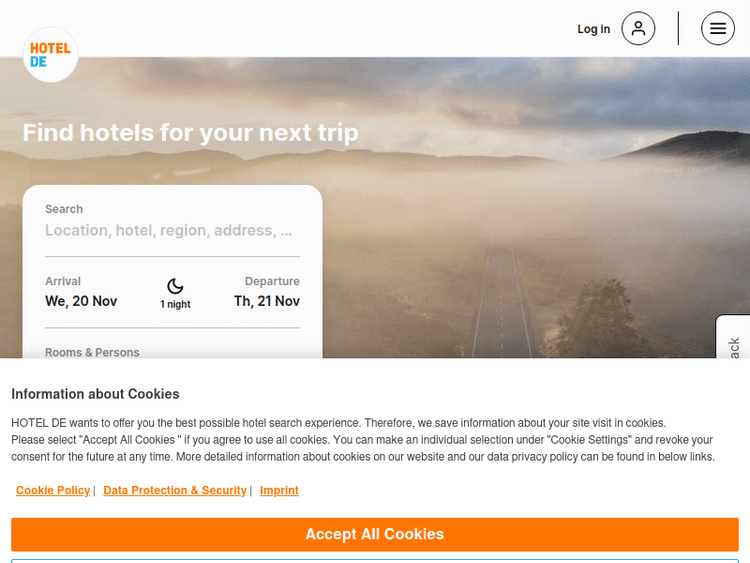Open the Imprint link

click(279, 490)
